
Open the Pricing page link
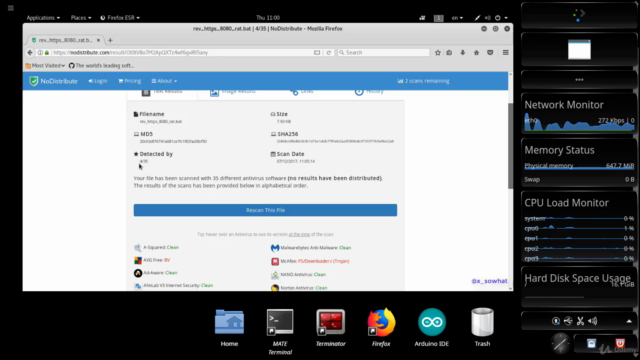(129, 81)
